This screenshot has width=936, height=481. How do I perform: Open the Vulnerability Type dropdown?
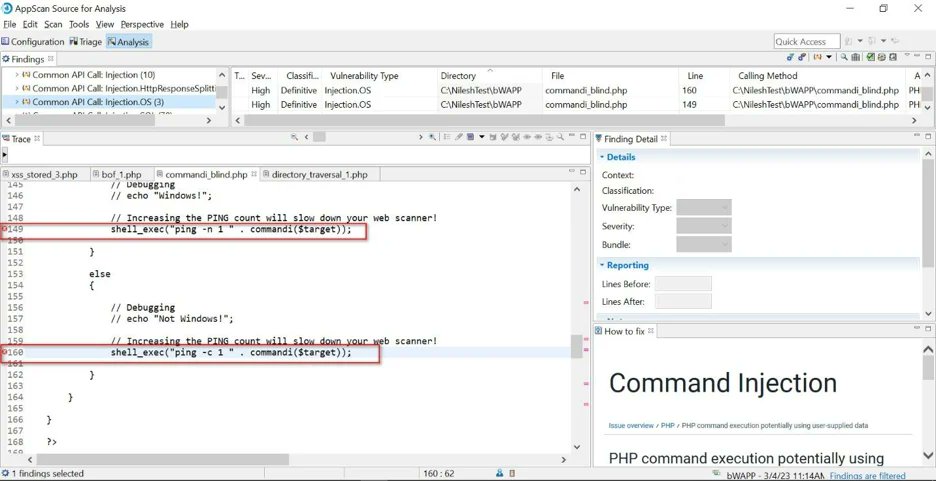(x=704, y=208)
